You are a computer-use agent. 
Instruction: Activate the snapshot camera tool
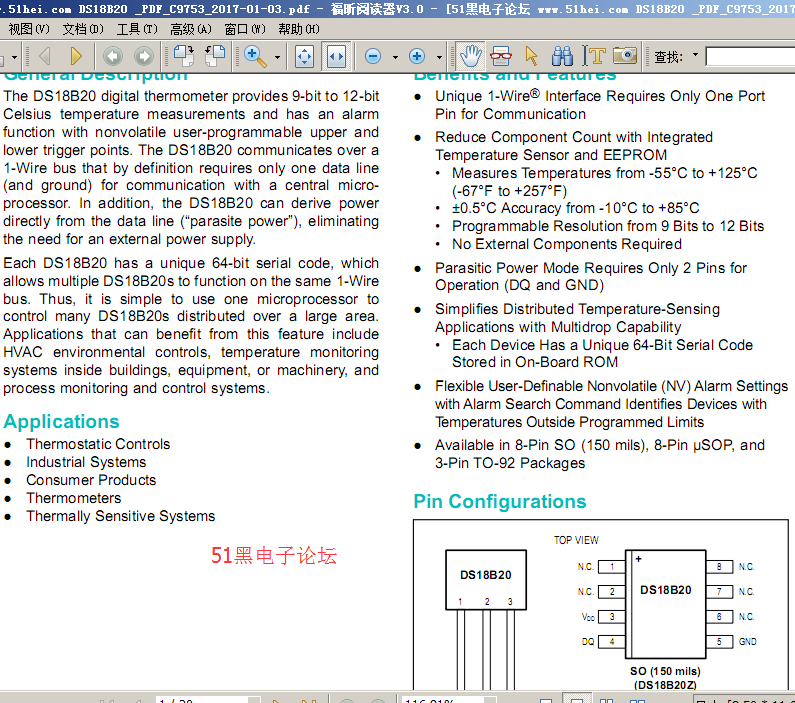pos(625,55)
